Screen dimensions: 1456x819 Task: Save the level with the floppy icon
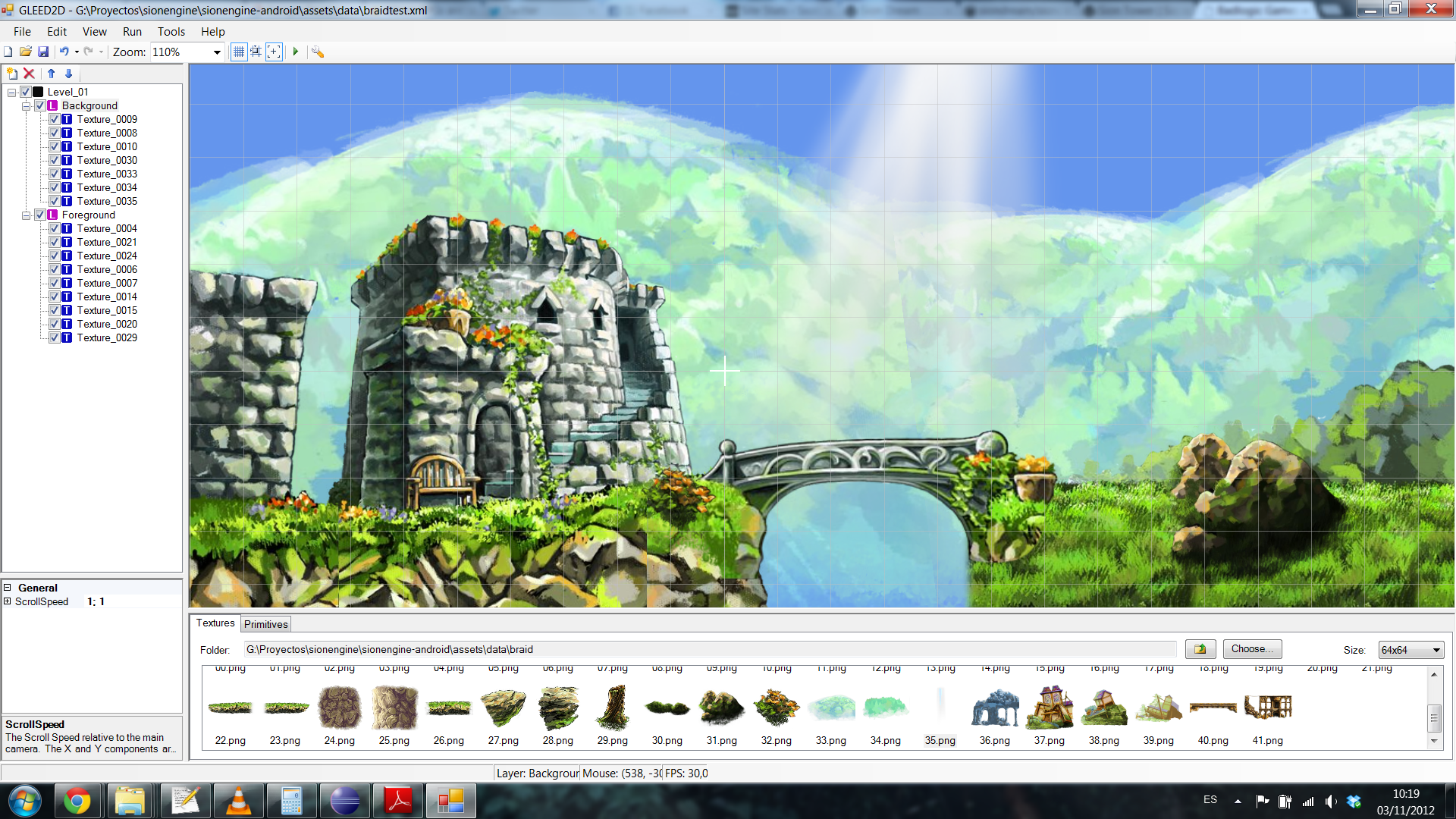point(43,52)
